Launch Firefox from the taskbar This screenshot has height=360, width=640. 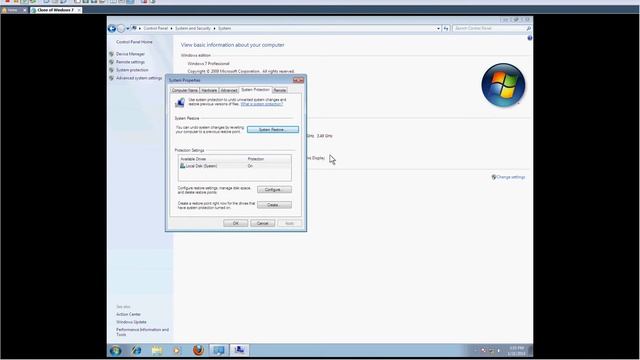[x=198, y=350]
